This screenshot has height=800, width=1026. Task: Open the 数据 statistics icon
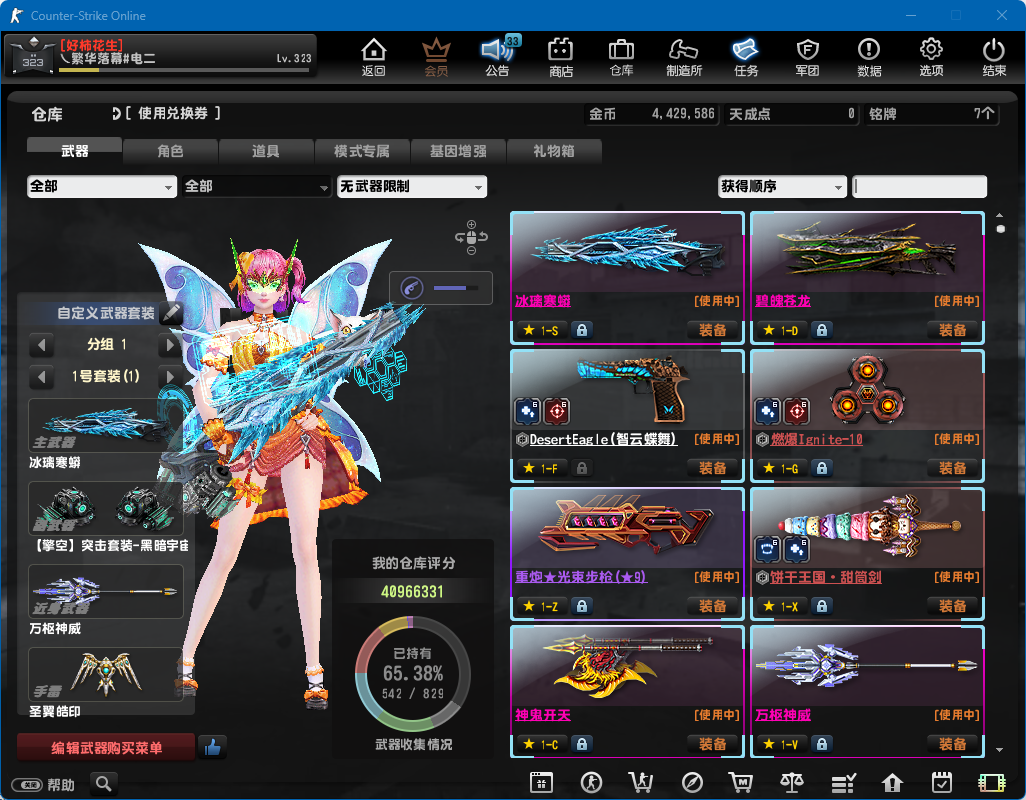tap(869, 56)
